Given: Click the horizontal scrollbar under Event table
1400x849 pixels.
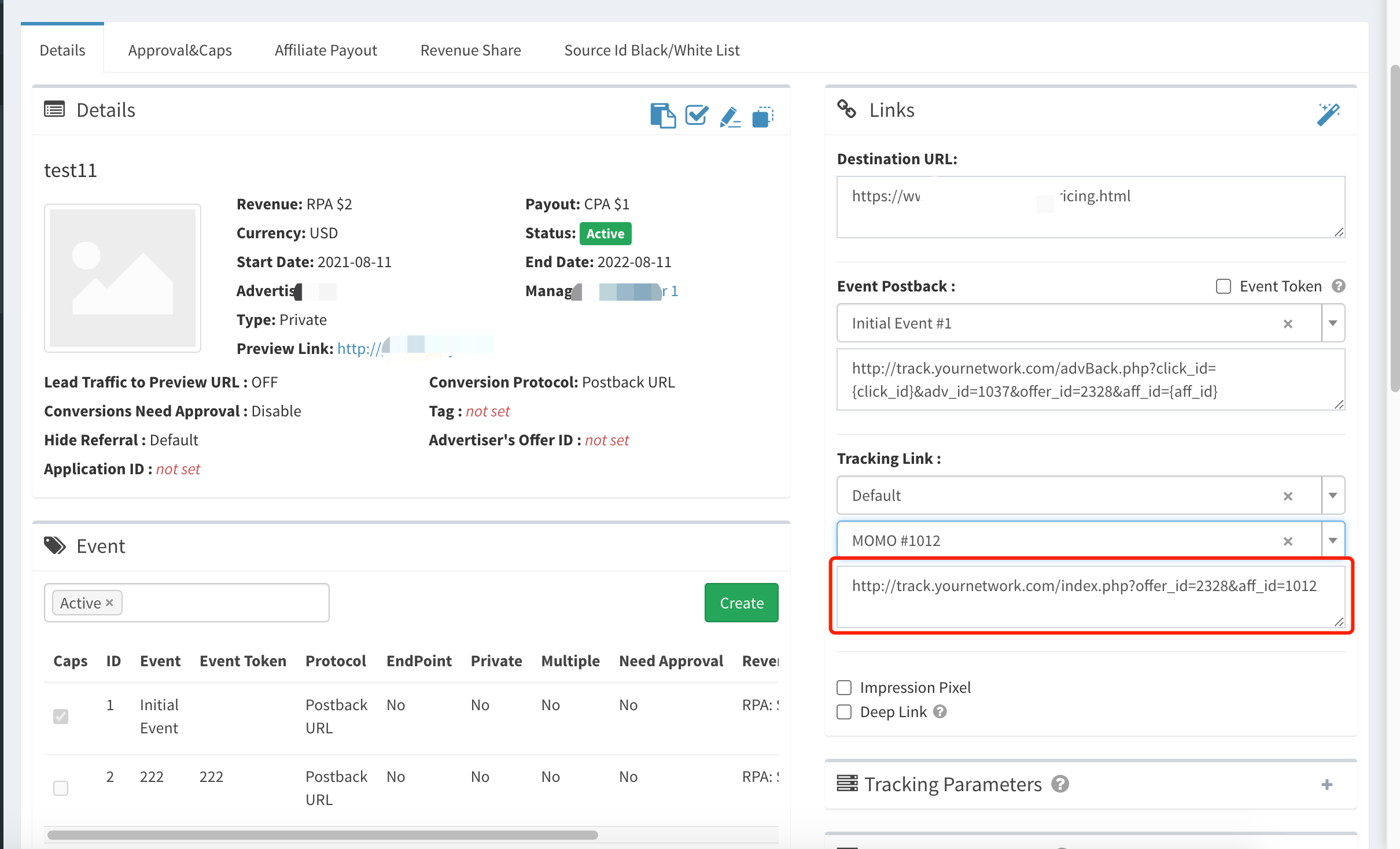Looking at the screenshot, I should 322,835.
